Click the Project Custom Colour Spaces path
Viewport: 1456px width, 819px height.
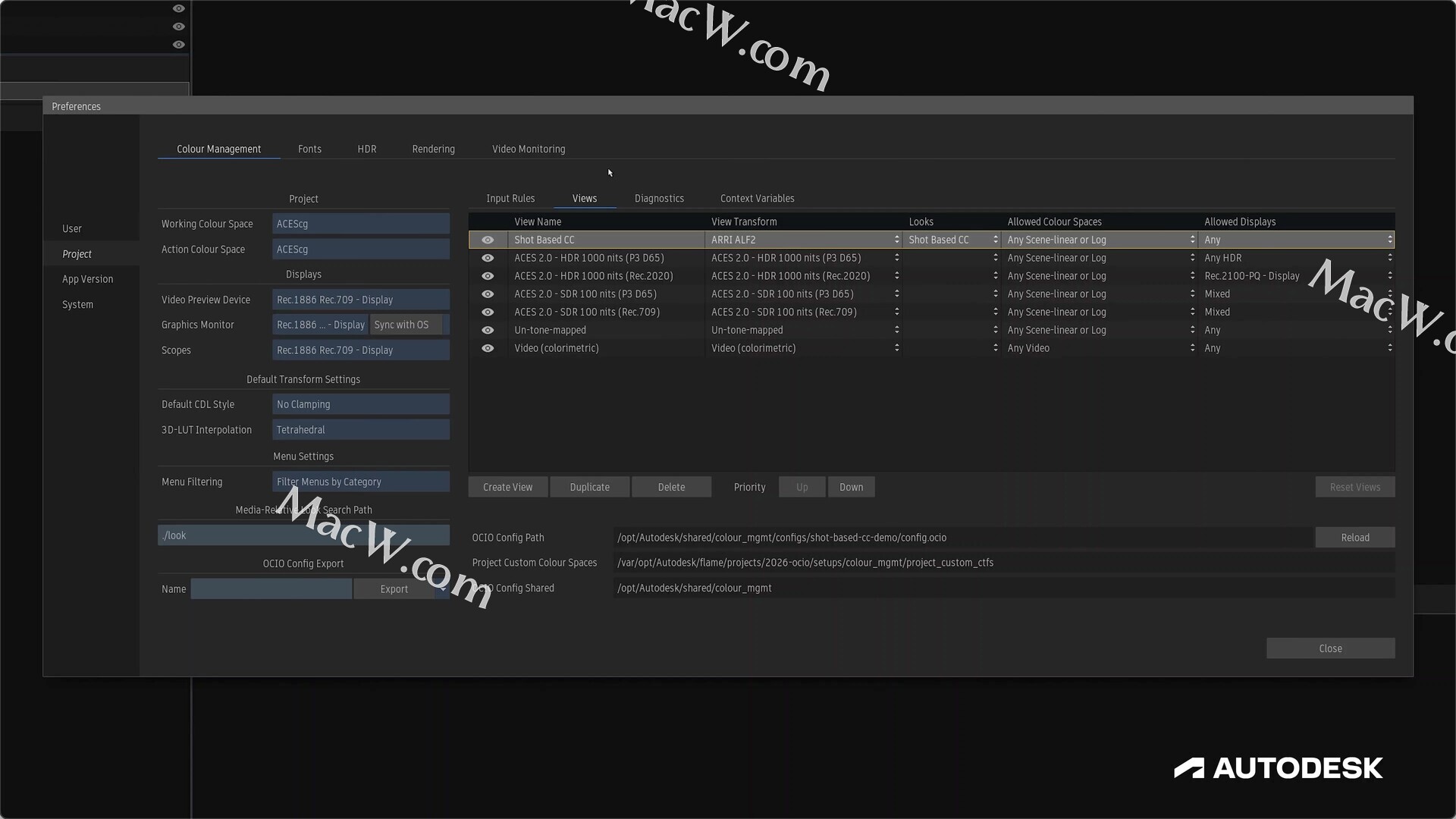pyautogui.click(x=1003, y=563)
